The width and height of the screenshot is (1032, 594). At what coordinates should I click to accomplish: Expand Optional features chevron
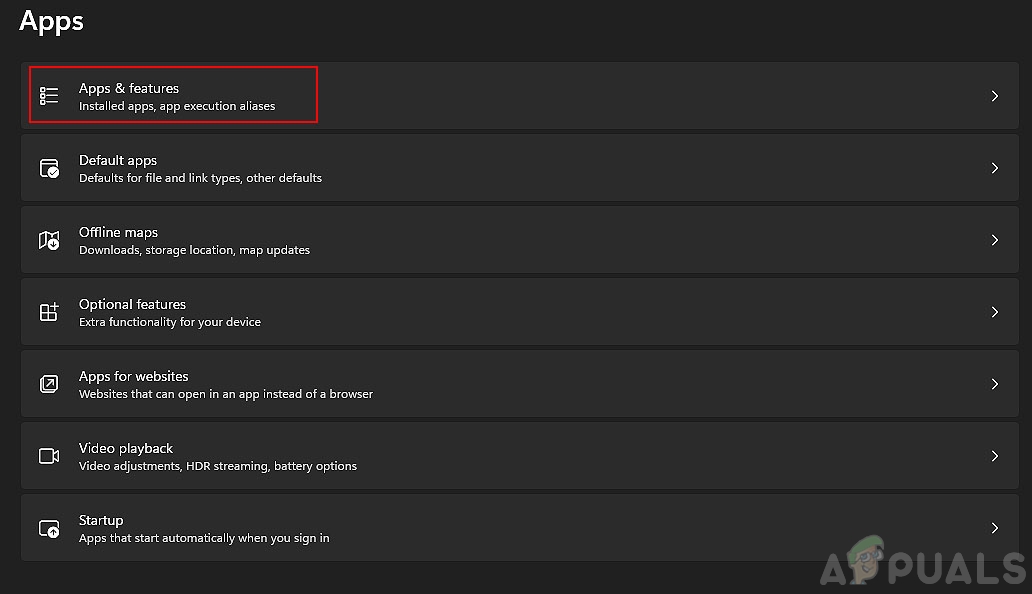pos(994,312)
